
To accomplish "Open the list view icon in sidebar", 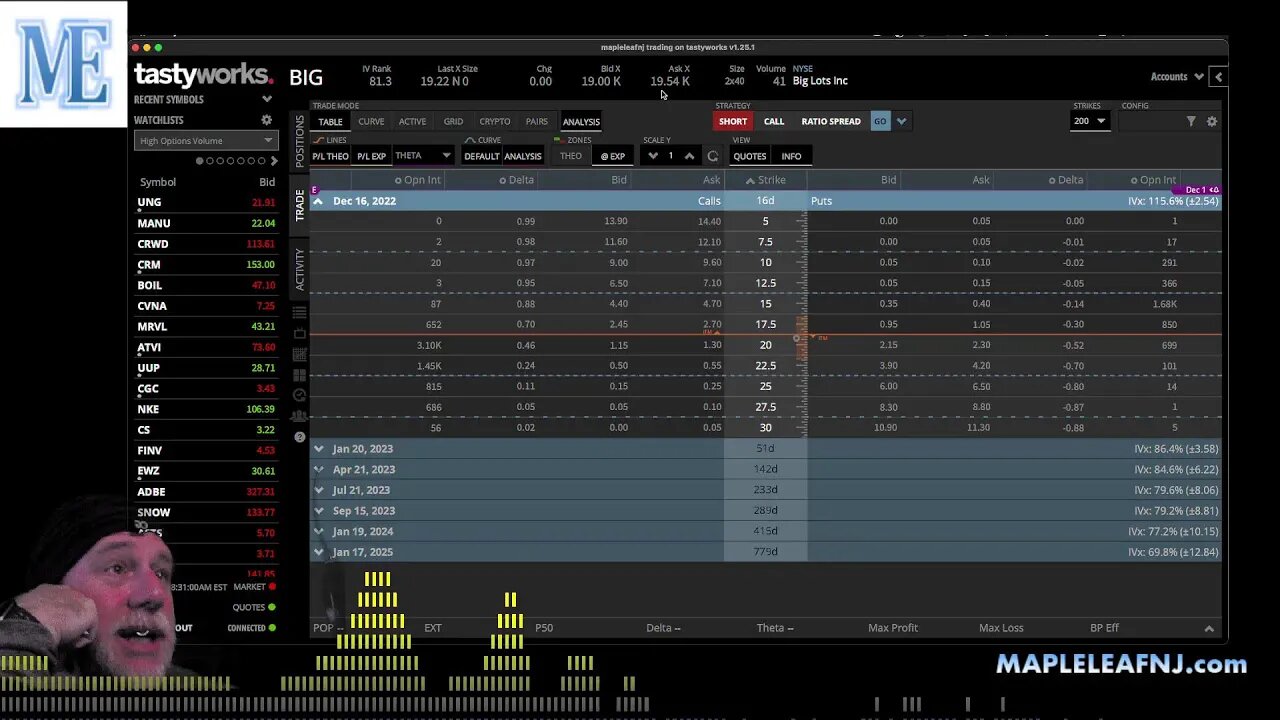I will [300, 313].
